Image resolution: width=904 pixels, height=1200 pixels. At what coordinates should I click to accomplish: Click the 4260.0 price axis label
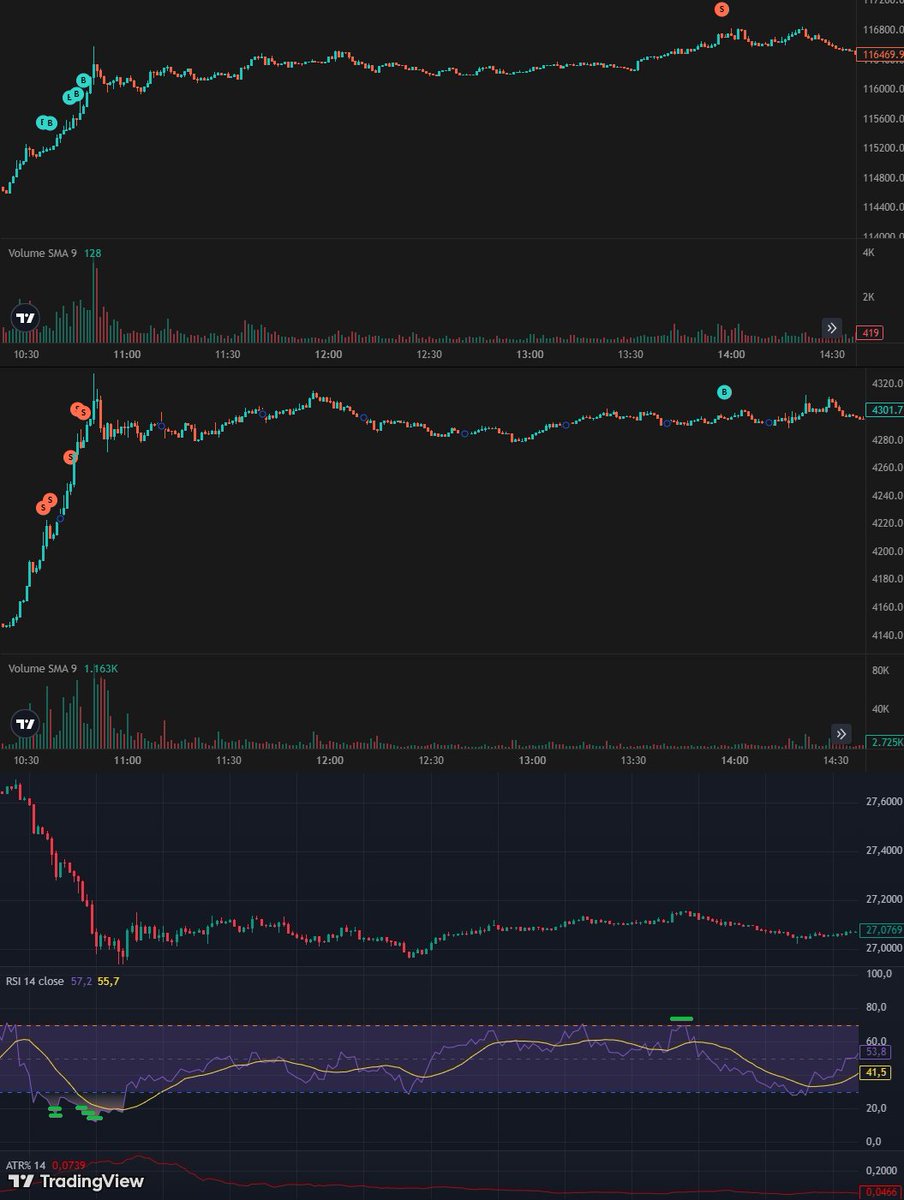pos(888,468)
